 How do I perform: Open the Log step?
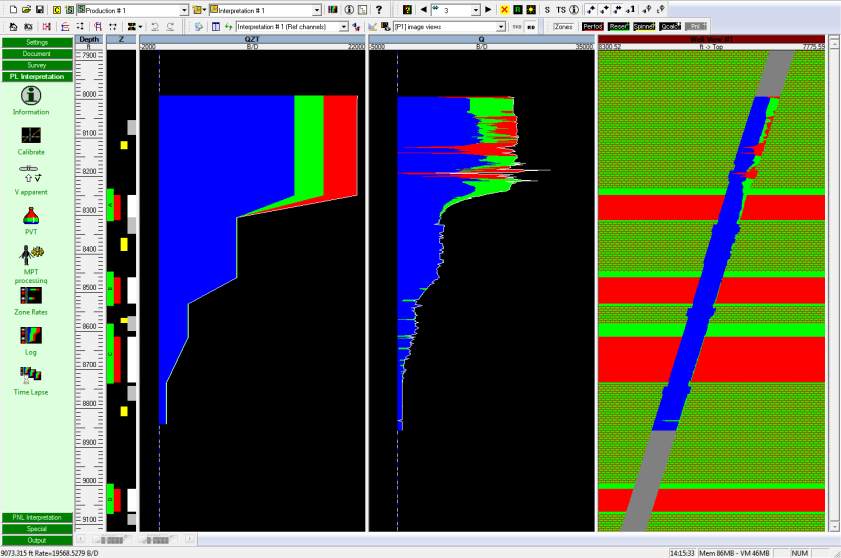31,341
